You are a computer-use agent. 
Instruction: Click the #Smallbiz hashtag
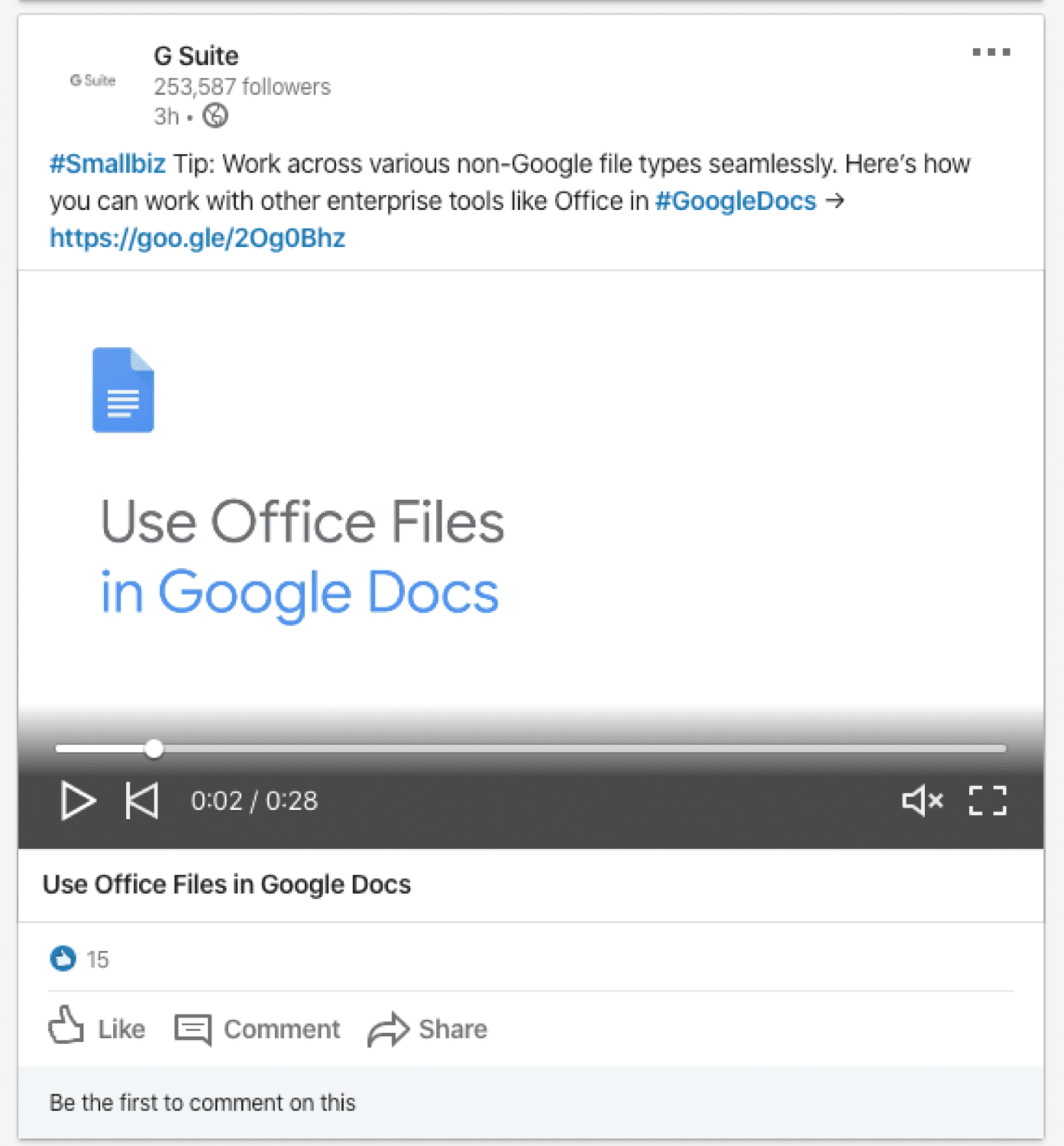pos(108,164)
